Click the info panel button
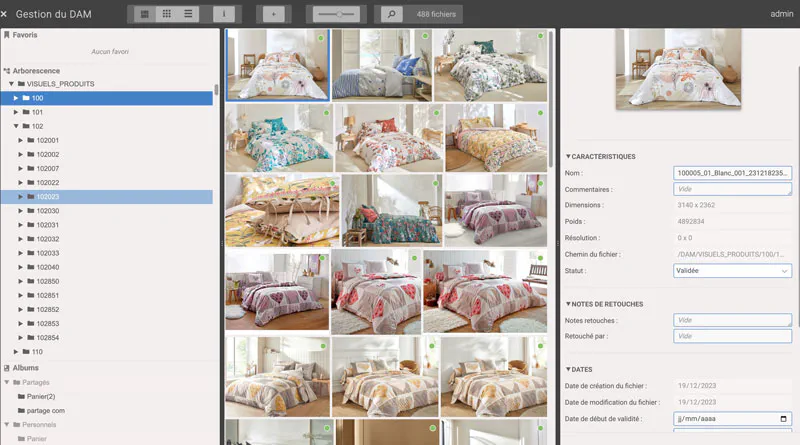 (224, 14)
